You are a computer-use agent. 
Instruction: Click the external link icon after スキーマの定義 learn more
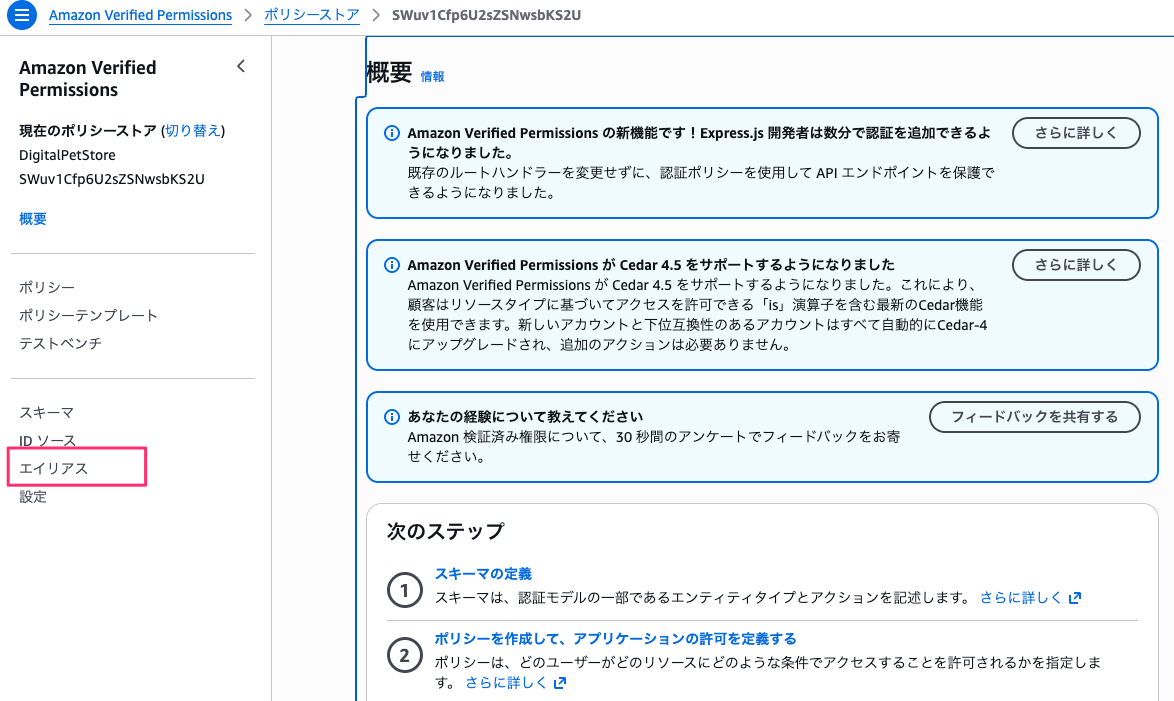(1076, 597)
